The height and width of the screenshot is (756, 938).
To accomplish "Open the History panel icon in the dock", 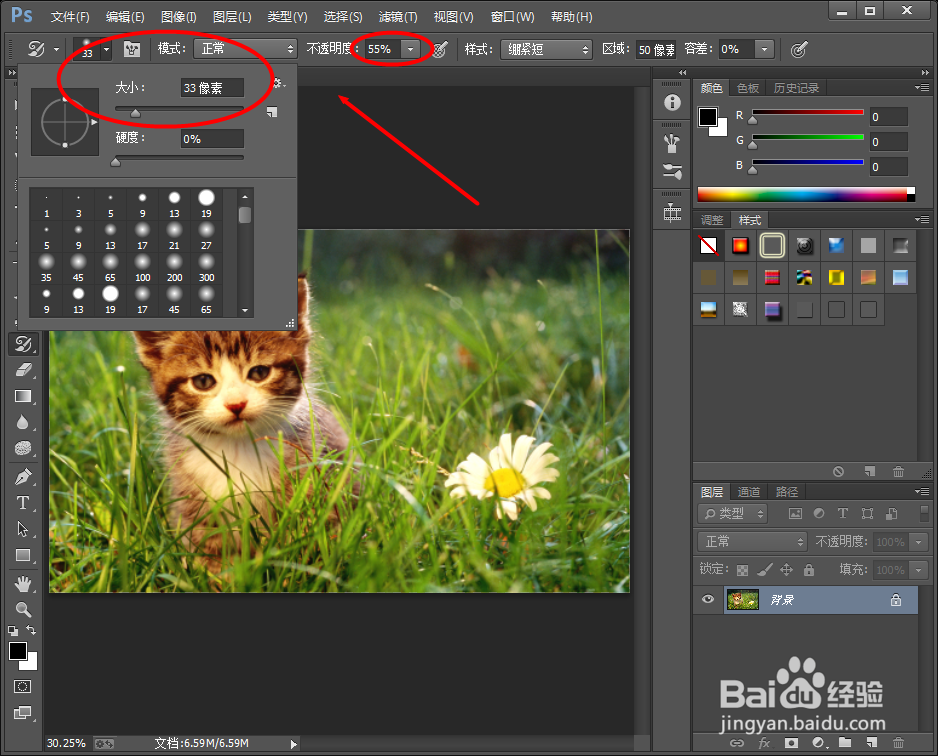I will coord(797,88).
